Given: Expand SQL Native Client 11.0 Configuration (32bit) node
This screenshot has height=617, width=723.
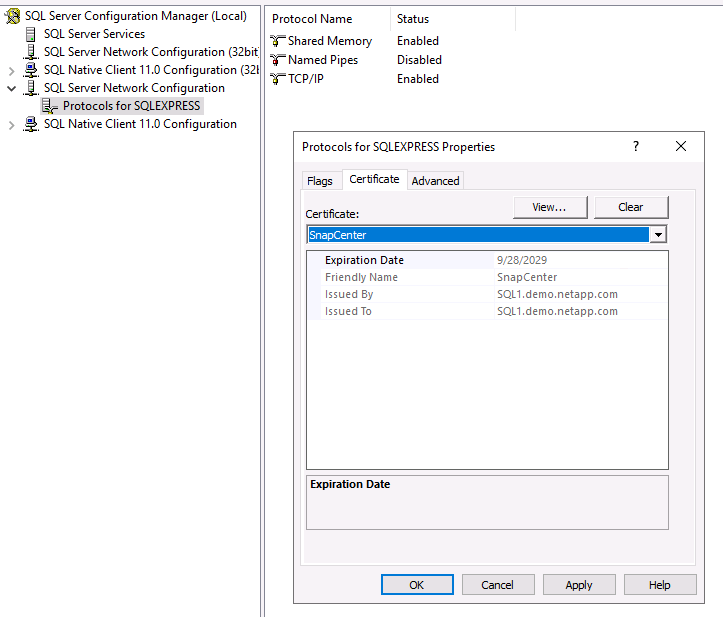Looking at the screenshot, I should [12, 70].
